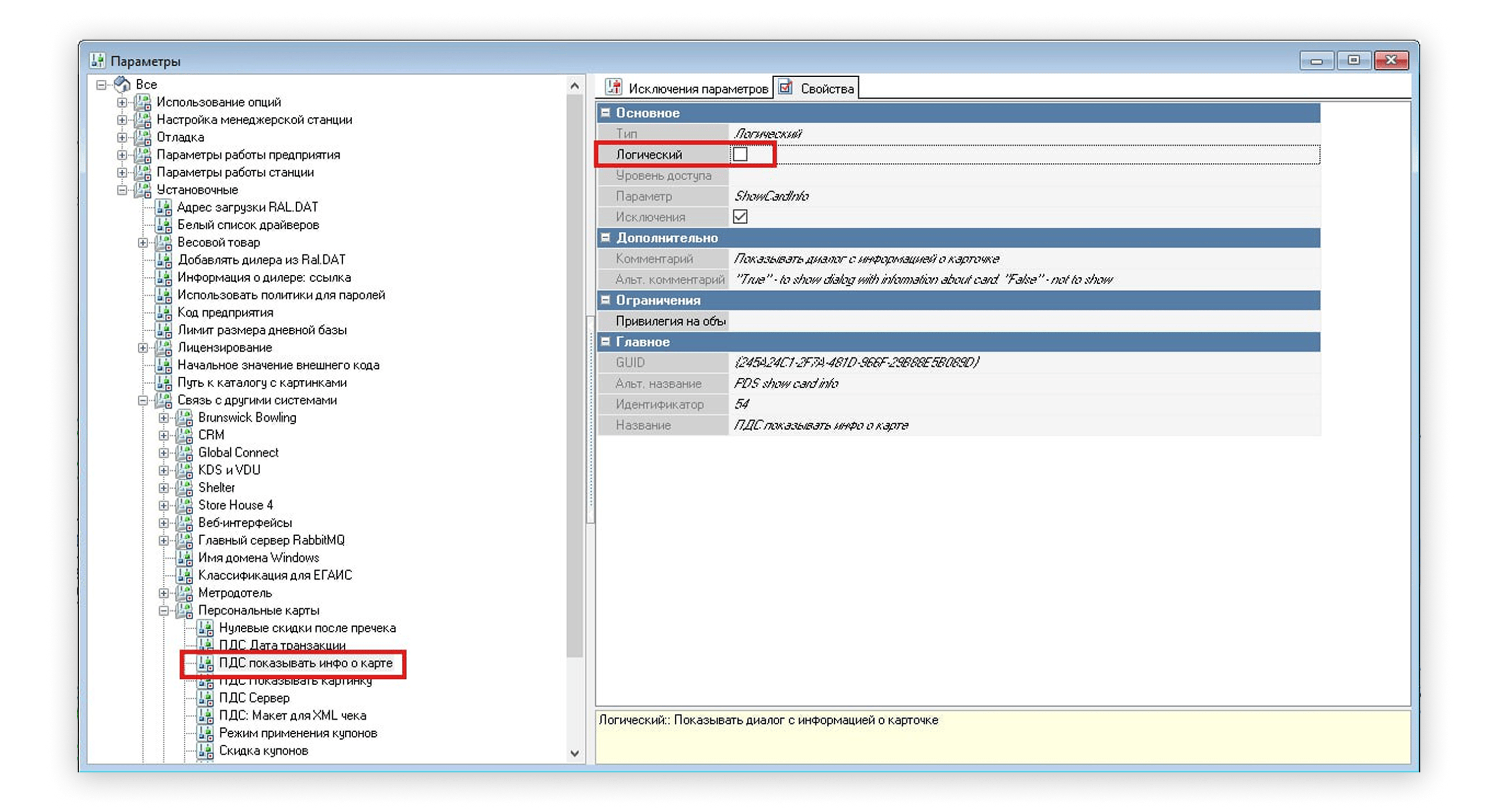1498x812 pixels.
Task: Click the icon beside Классификация для ЕГАИС
Action: [184, 575]
